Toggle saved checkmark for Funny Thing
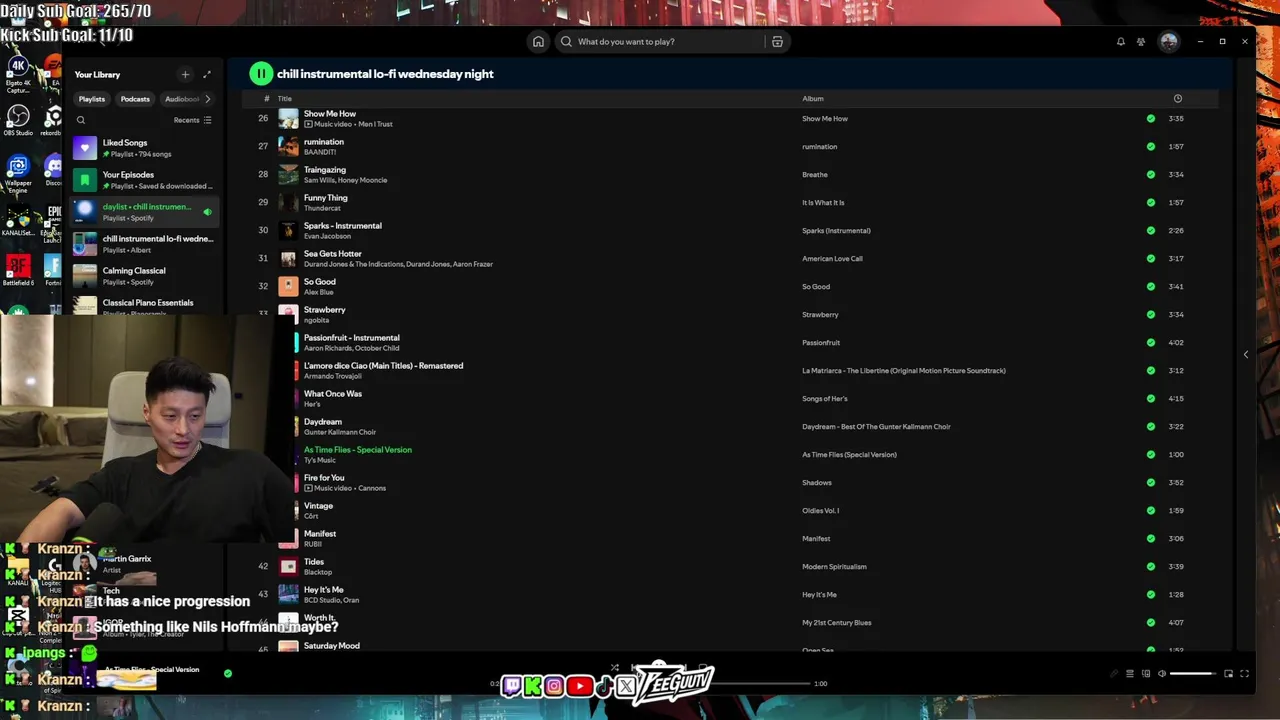This screenshot has width=1280, height=720. coord(1151,202)
